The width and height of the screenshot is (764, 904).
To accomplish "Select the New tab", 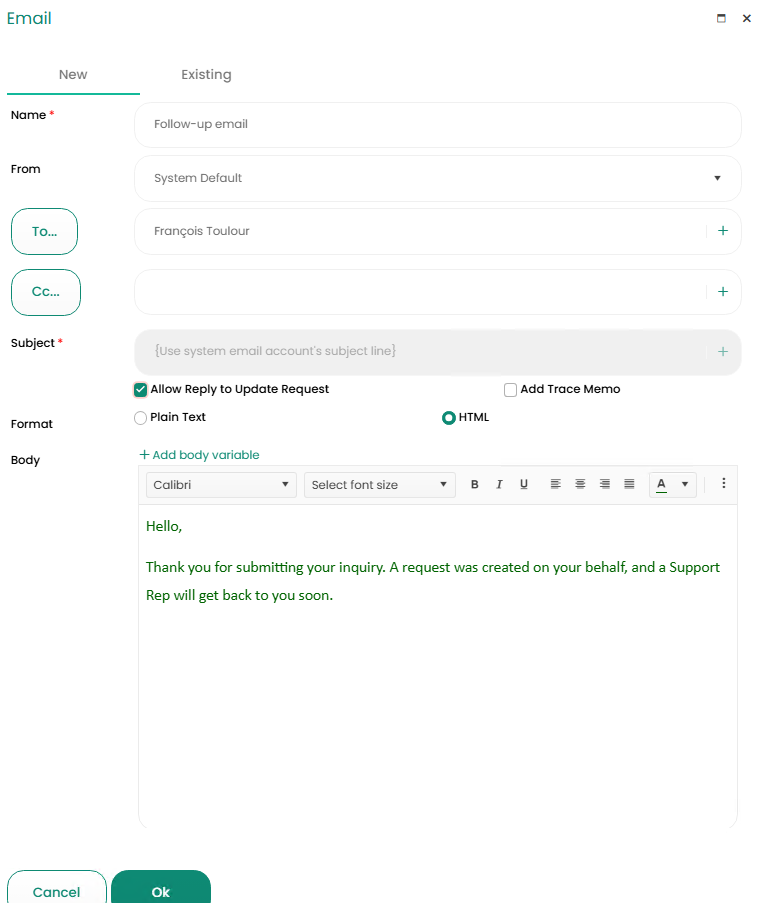I will (x=73, y=75).
